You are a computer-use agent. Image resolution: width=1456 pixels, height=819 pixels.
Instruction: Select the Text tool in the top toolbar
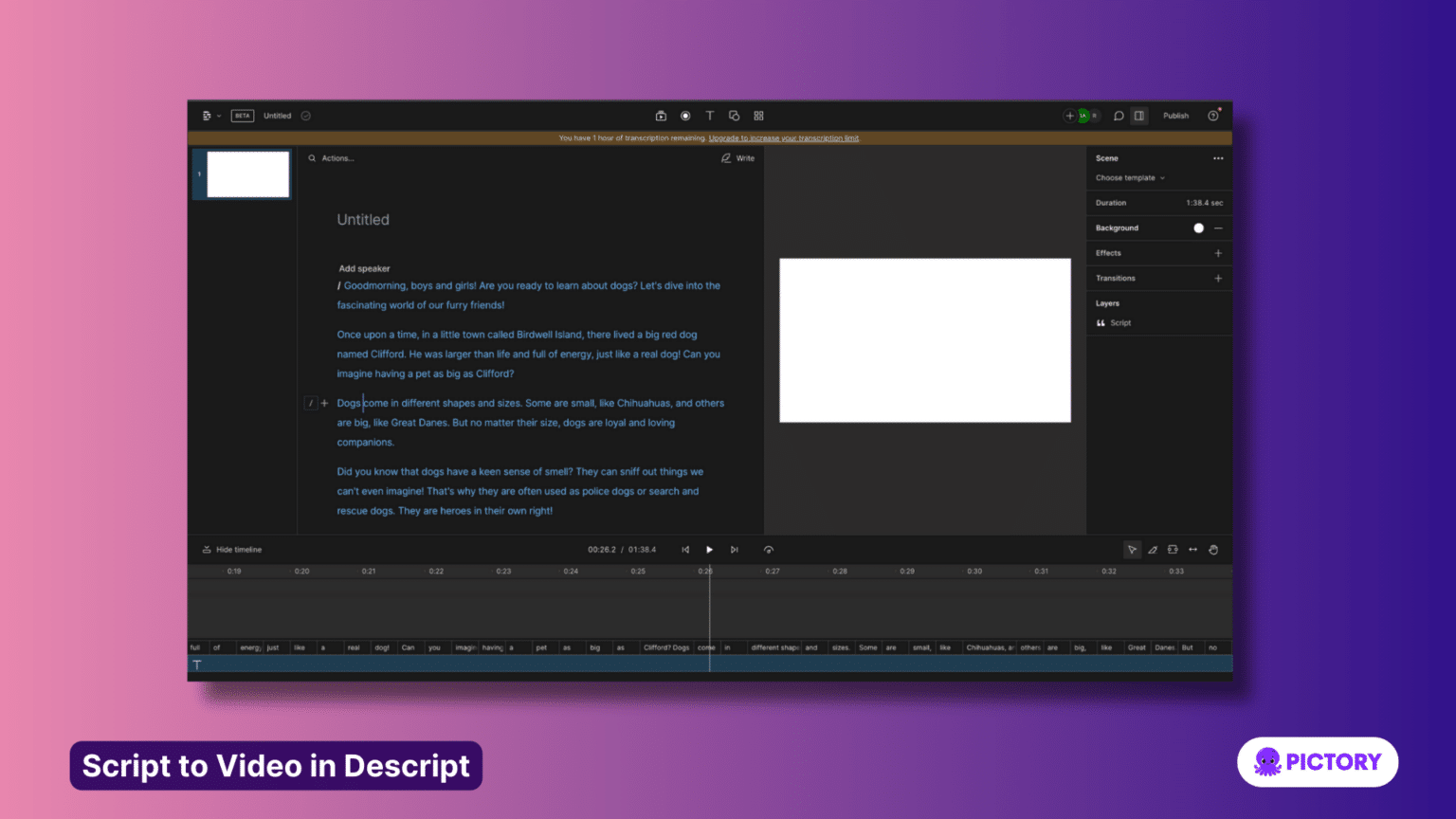pos(709,115)
